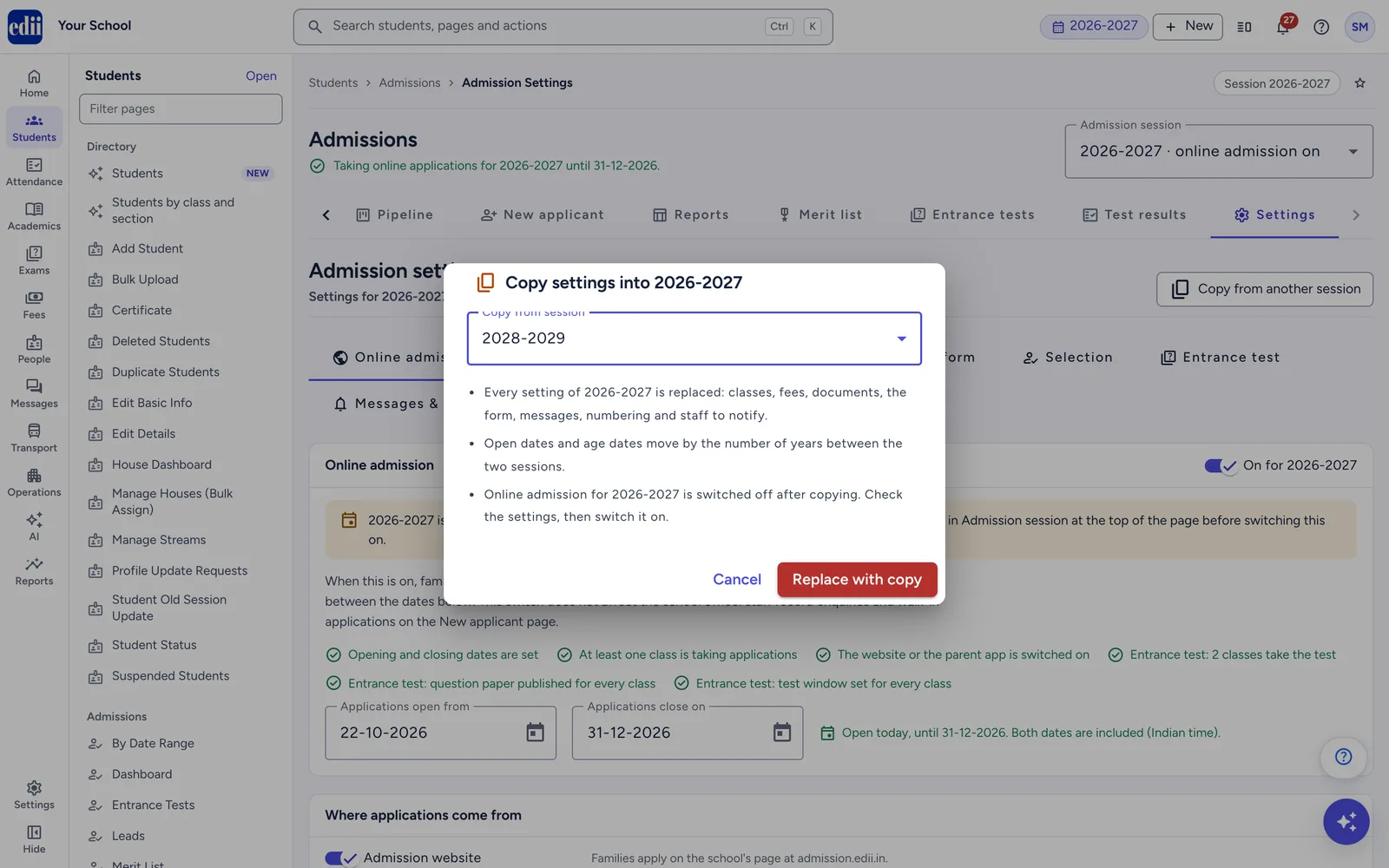Screen dimensions: 1389x868
Task: Toggle Online admission On for 2026-2027 switch
Action: [x=1220, y=465]
